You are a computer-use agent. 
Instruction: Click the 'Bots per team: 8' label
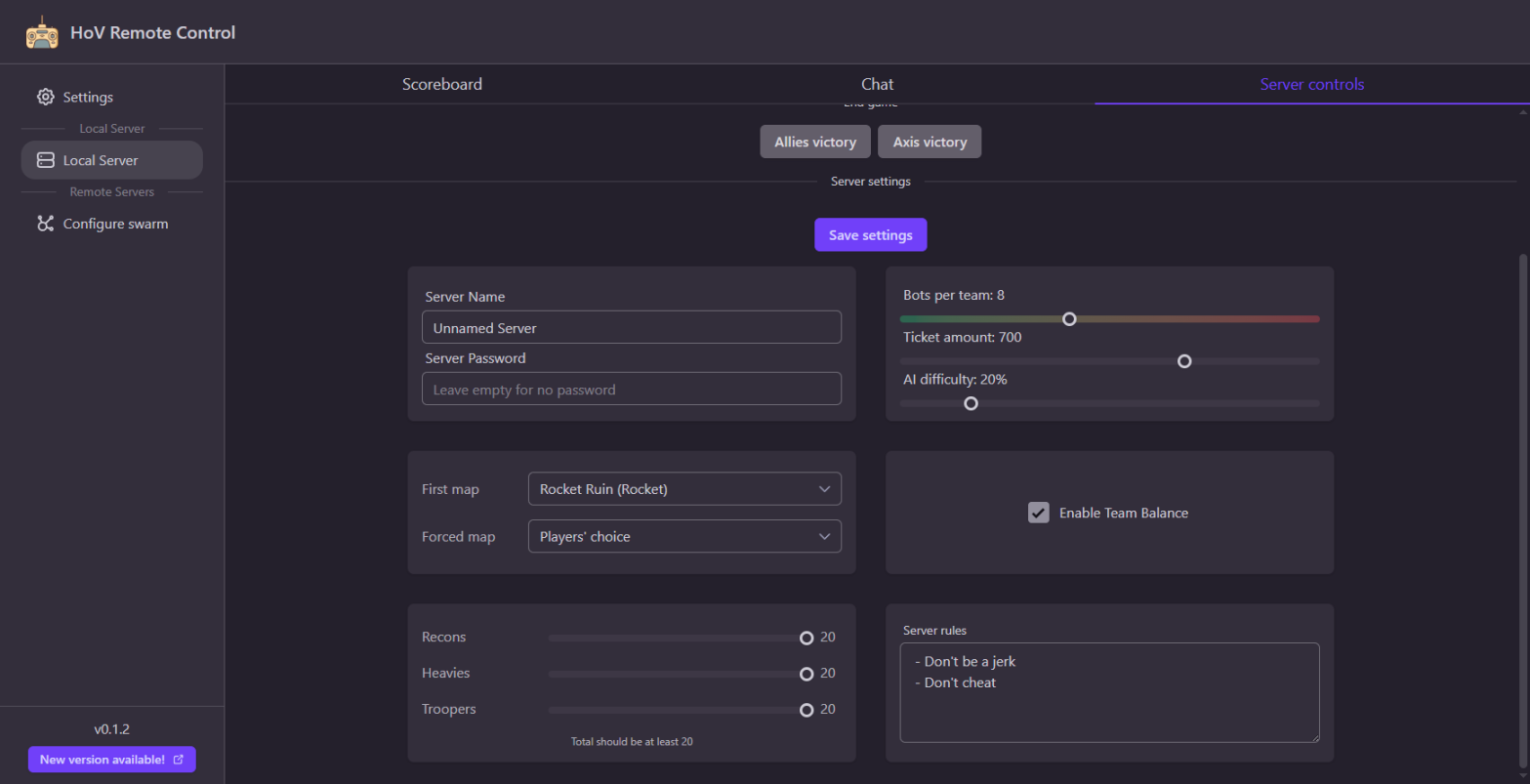tap(954, 295)
